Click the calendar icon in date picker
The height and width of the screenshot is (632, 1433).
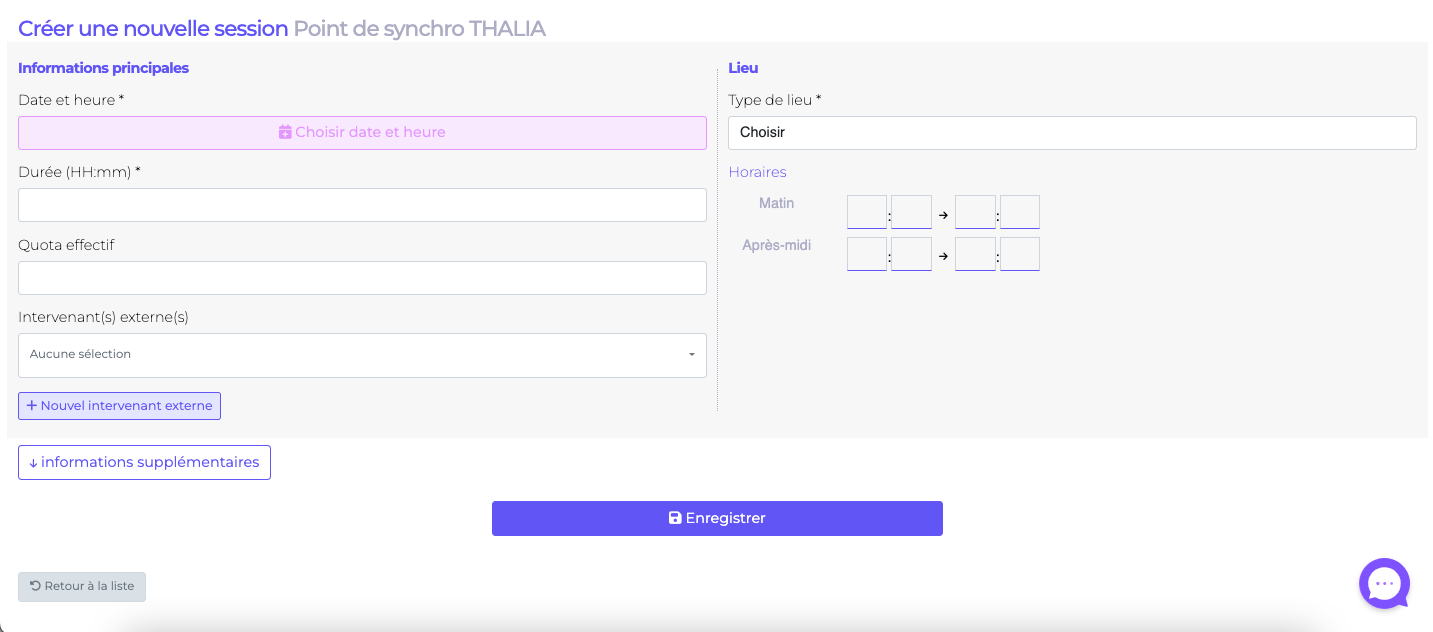(285, 132)
